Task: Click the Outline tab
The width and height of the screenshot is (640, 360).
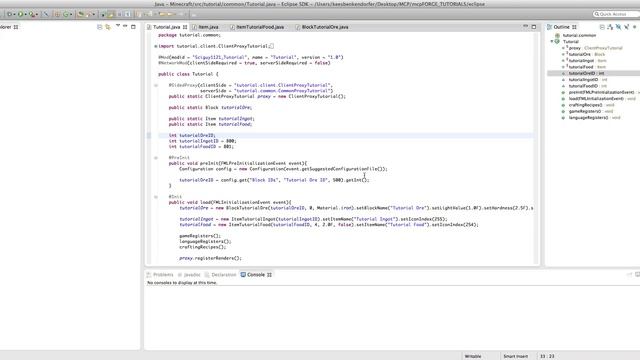Action: pyautogui.click(x=562, y=27)
